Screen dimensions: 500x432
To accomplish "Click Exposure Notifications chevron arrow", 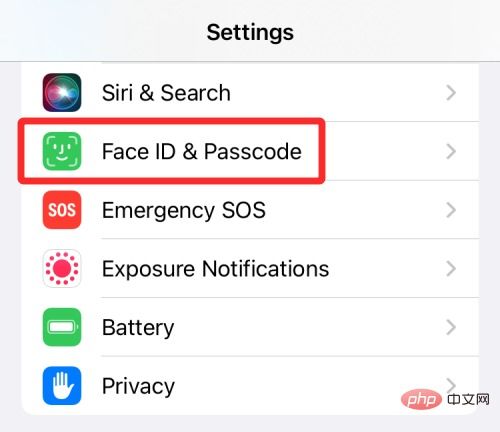I will [451, 269].
